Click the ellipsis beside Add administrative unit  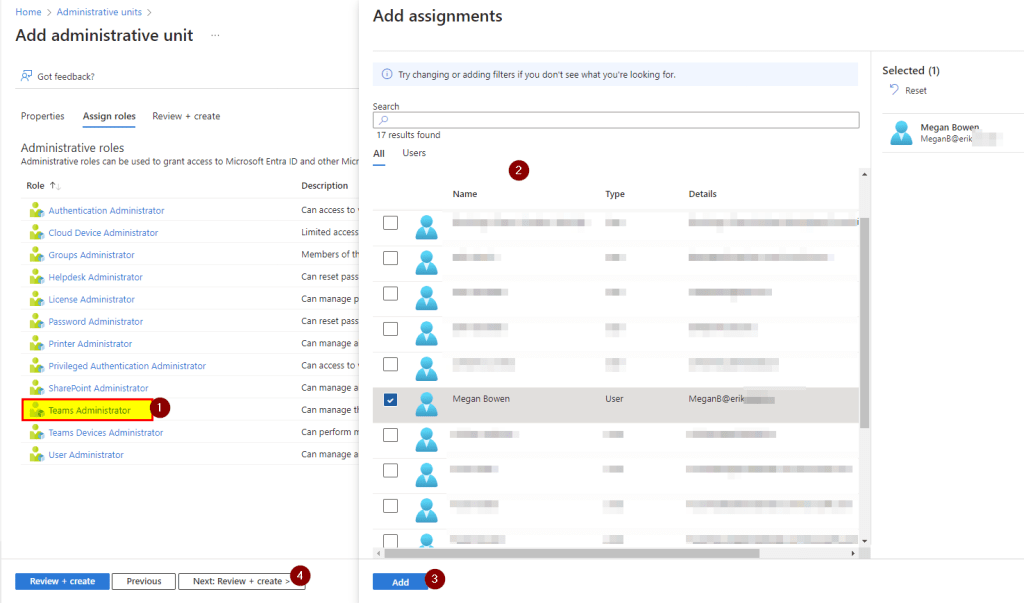coord(215,36)
